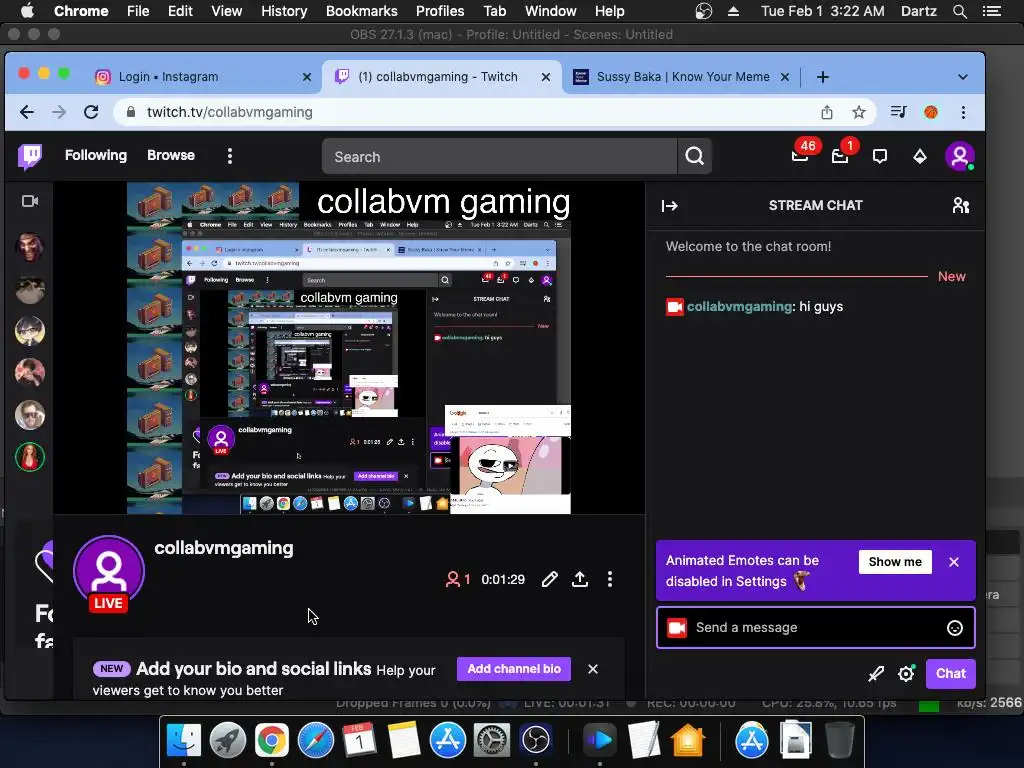Open notifications tray with 1 badge

pyautogui.click(x=840, y=155)
